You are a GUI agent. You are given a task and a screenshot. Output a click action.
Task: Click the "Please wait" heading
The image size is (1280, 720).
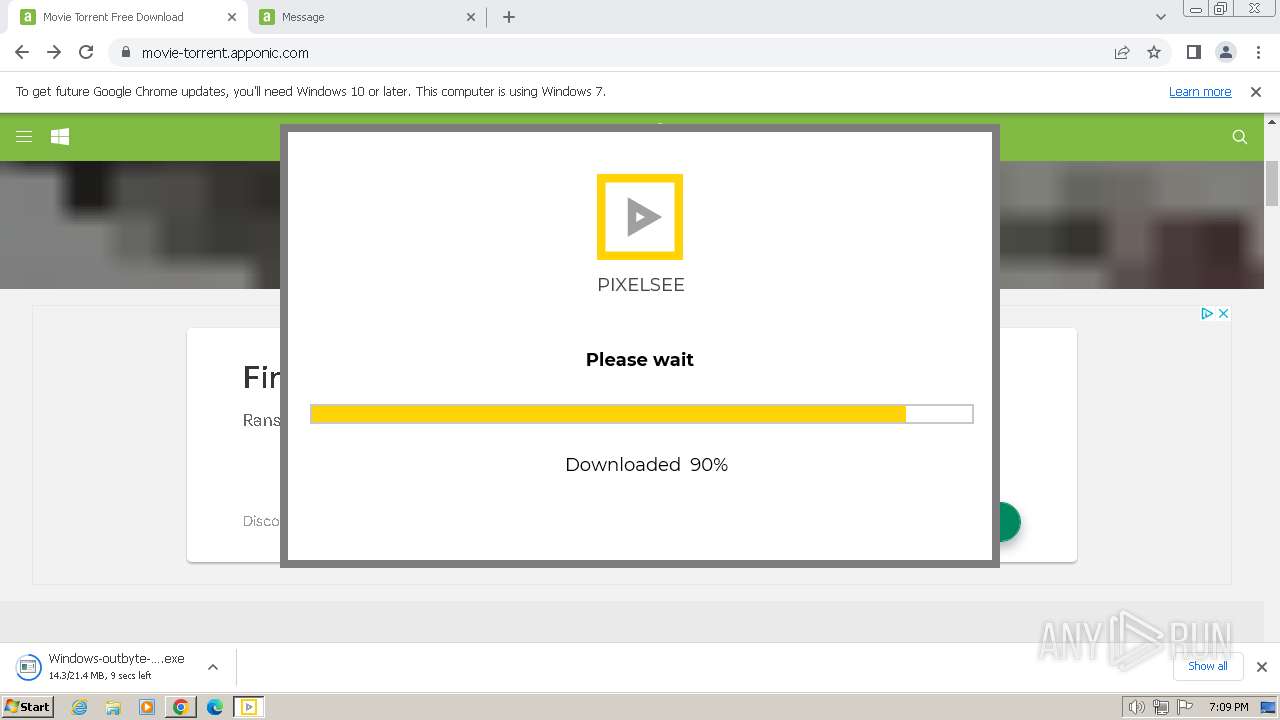pos(640,360)
